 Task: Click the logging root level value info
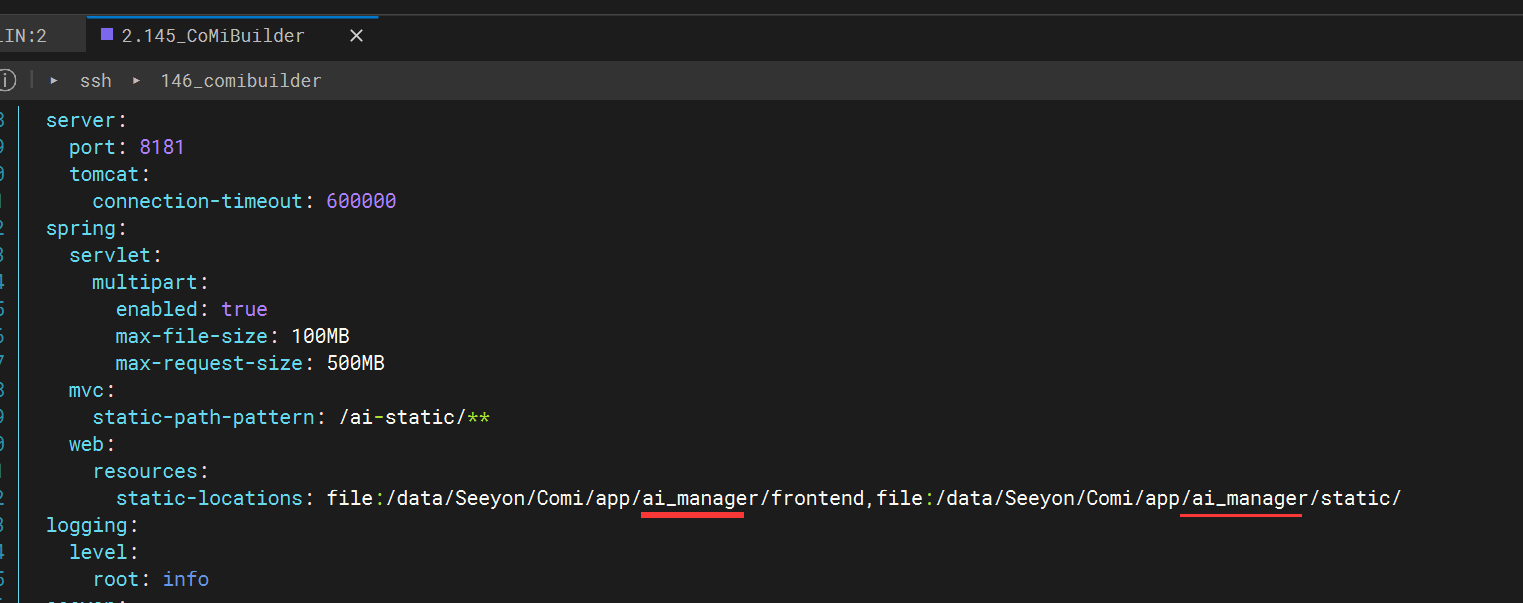click(x=186, y=579)
